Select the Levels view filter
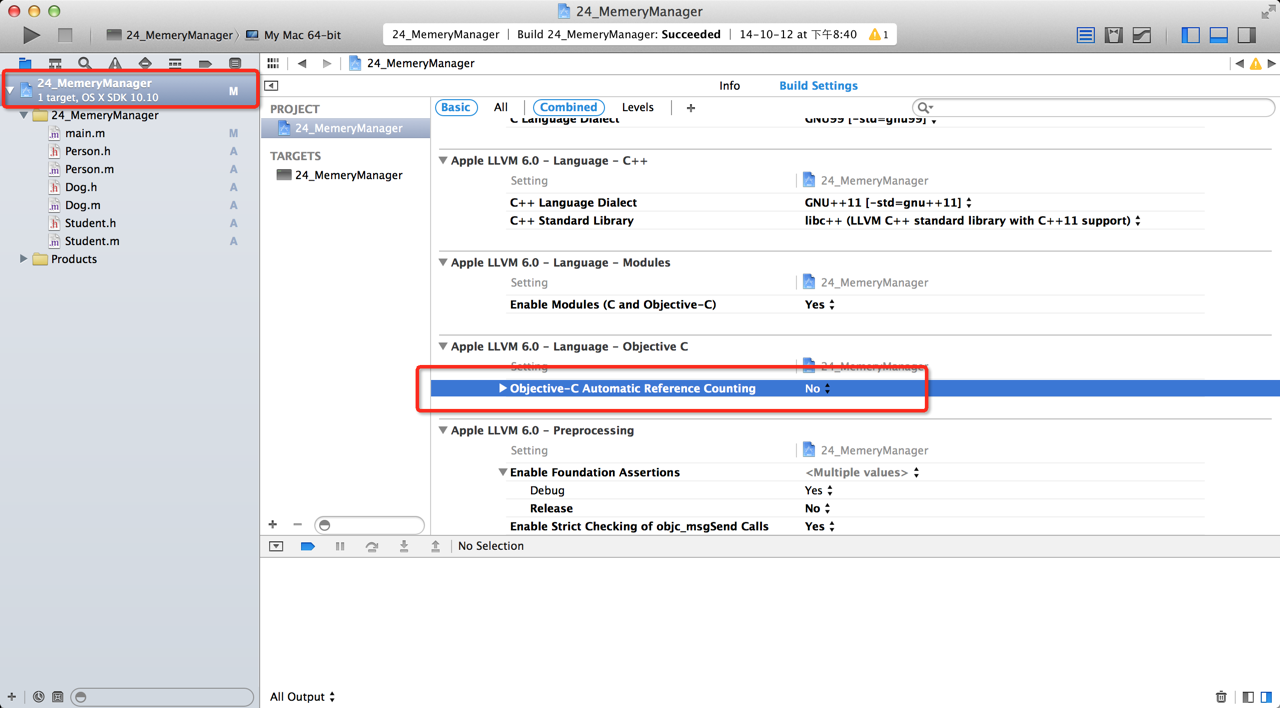This screenshot has width=1280, height=708. click(x=638, y=107)
